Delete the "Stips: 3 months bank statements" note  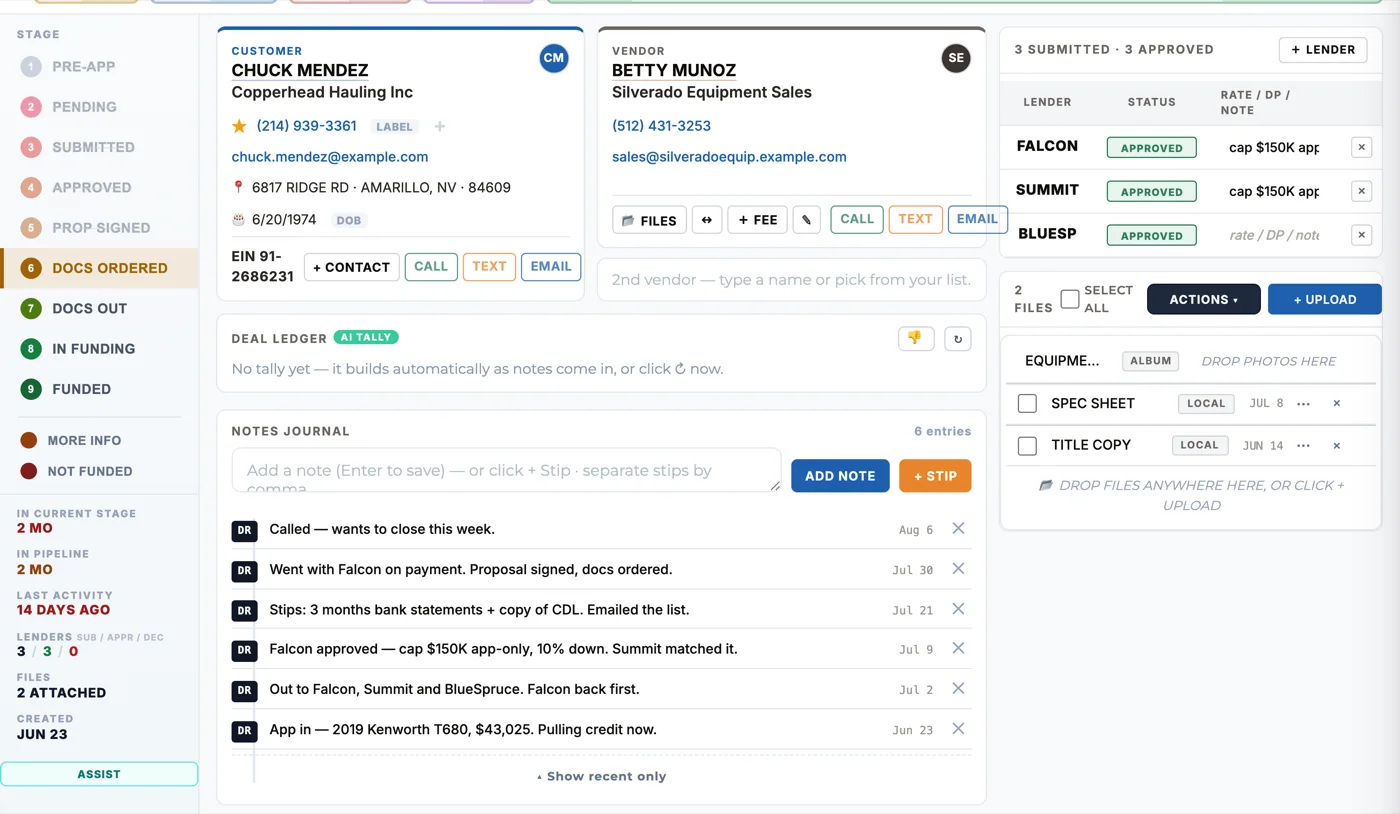[958, 609]
